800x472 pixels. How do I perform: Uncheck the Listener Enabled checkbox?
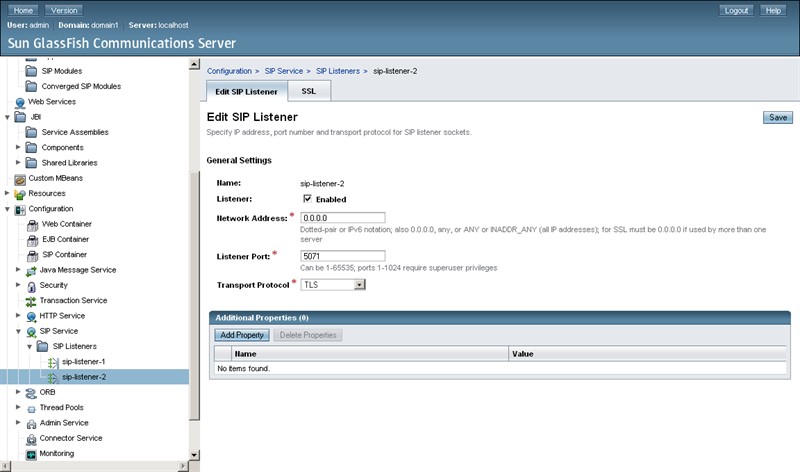[307, 199]
